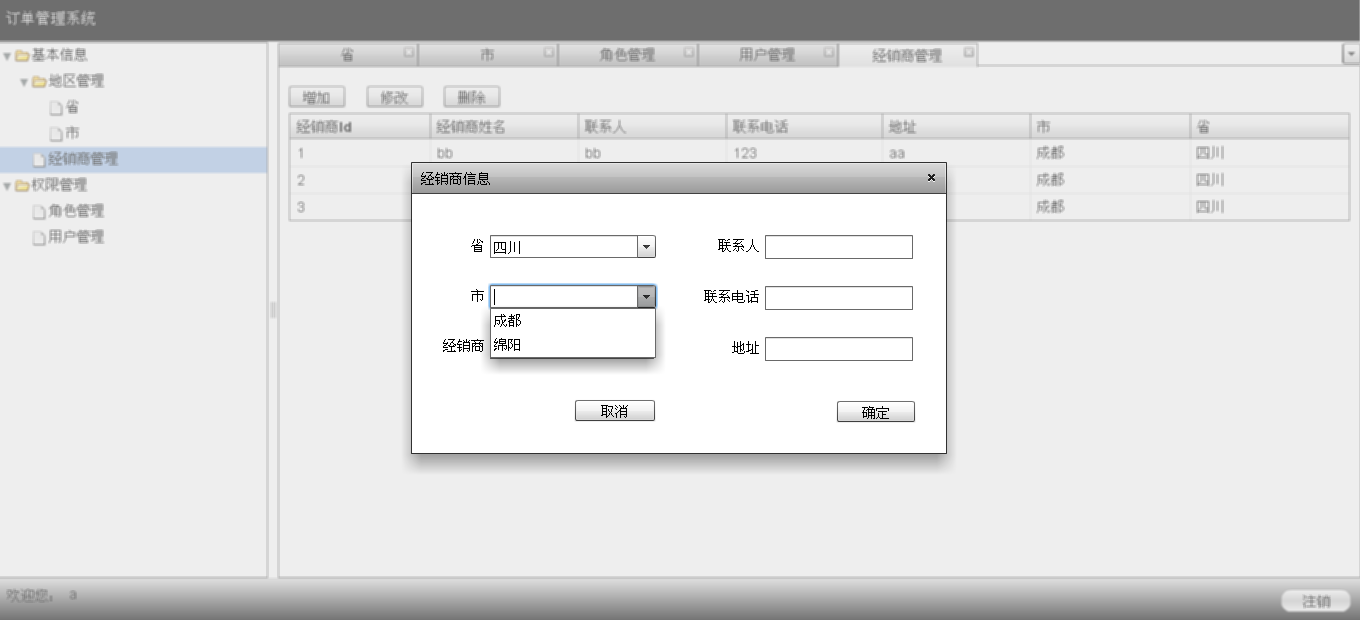Close the 经销商管理 tab with its close icon
Viewport: 1360px width, 620px height.
968,52
